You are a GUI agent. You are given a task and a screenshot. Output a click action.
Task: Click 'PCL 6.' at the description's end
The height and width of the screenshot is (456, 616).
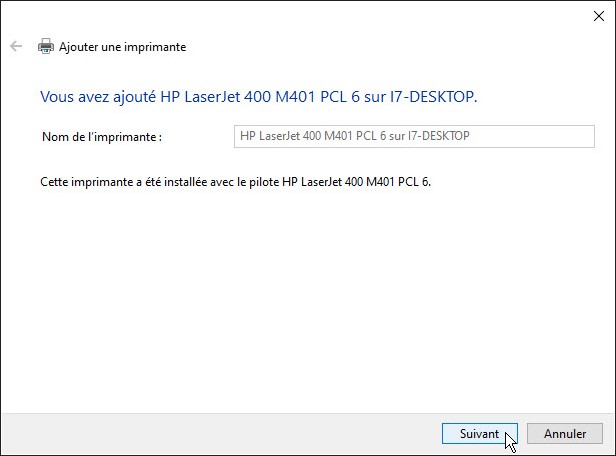425,184
